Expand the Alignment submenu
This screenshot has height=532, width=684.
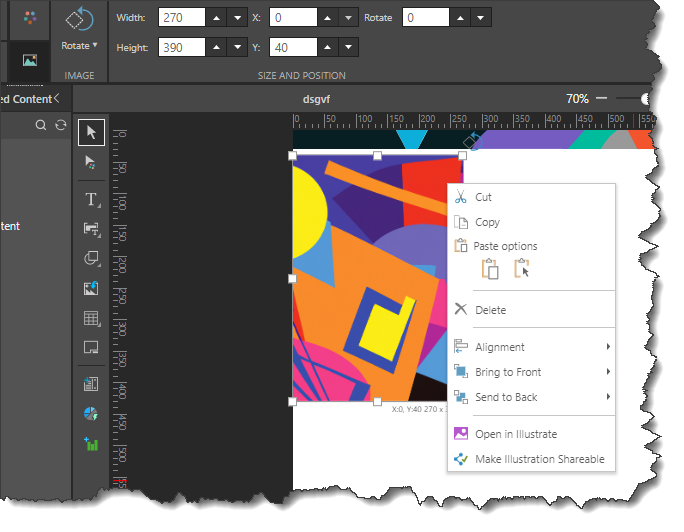click(530, 347)
